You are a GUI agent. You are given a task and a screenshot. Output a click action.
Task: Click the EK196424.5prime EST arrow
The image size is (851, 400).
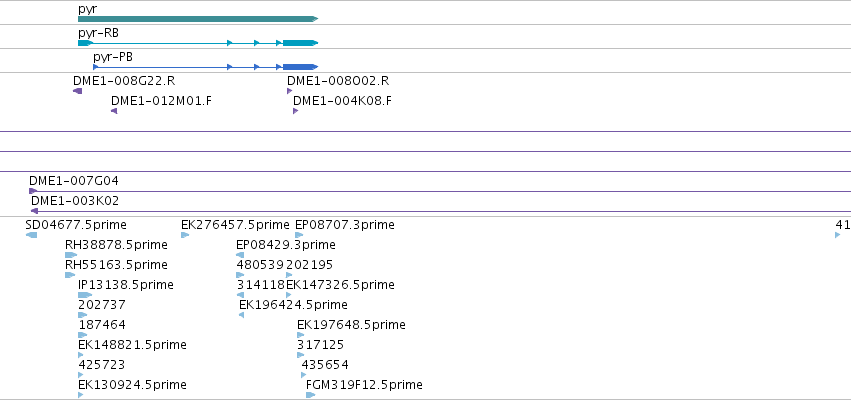[242, 315]
